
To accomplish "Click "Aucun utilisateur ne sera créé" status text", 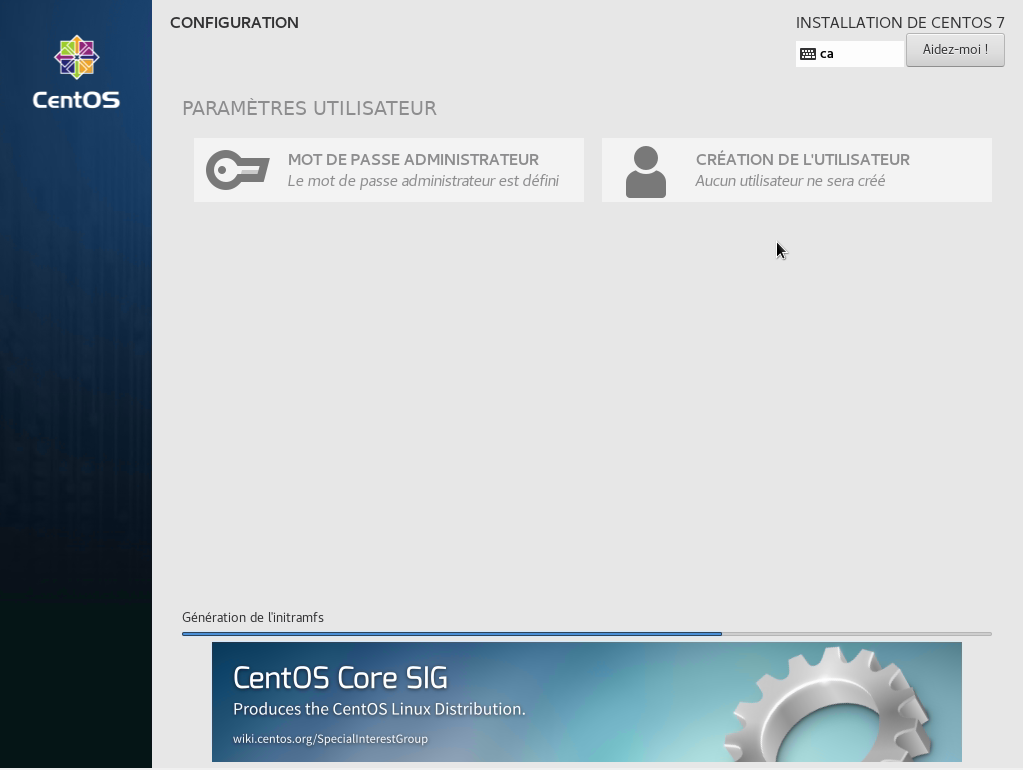I will (790, 181).
